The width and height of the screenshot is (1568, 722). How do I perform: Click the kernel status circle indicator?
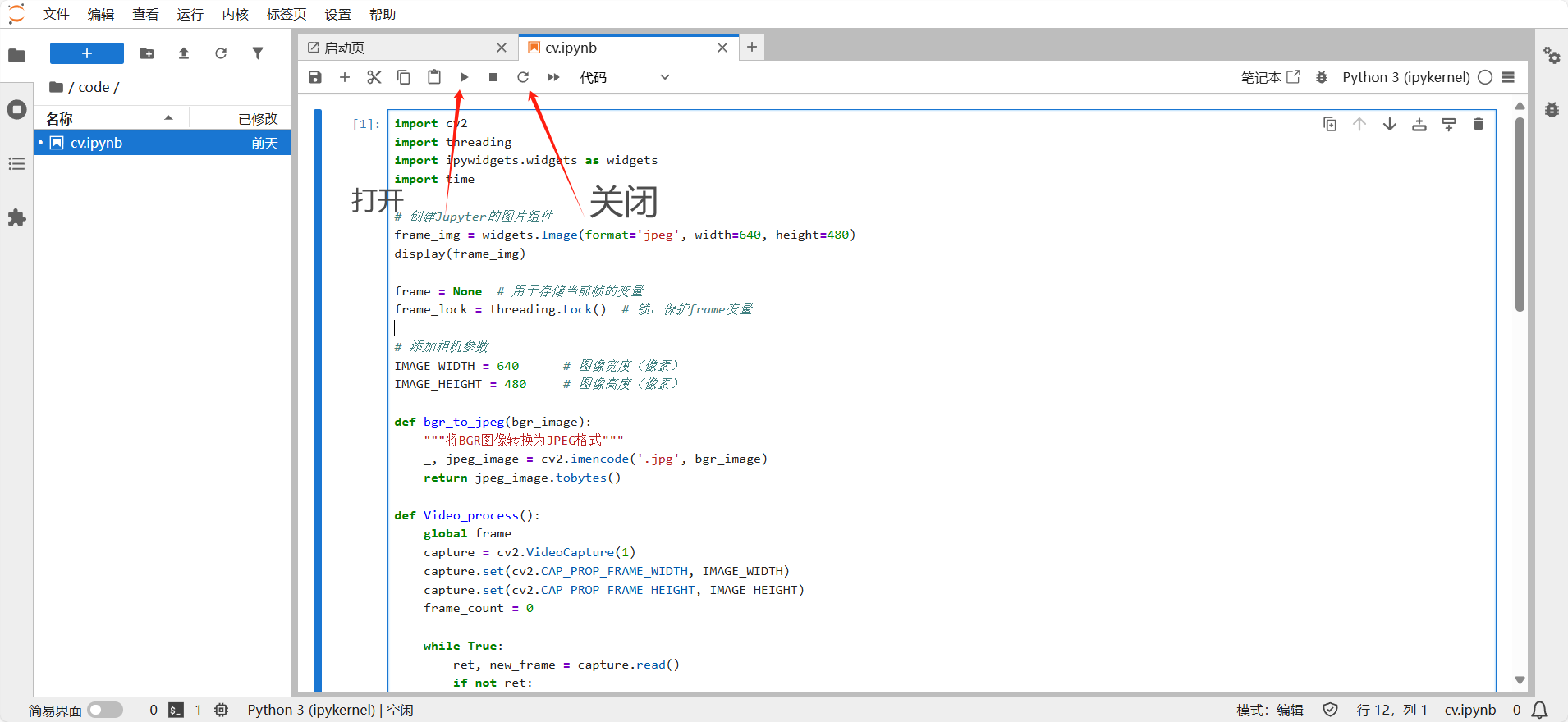coord(1485,77)
